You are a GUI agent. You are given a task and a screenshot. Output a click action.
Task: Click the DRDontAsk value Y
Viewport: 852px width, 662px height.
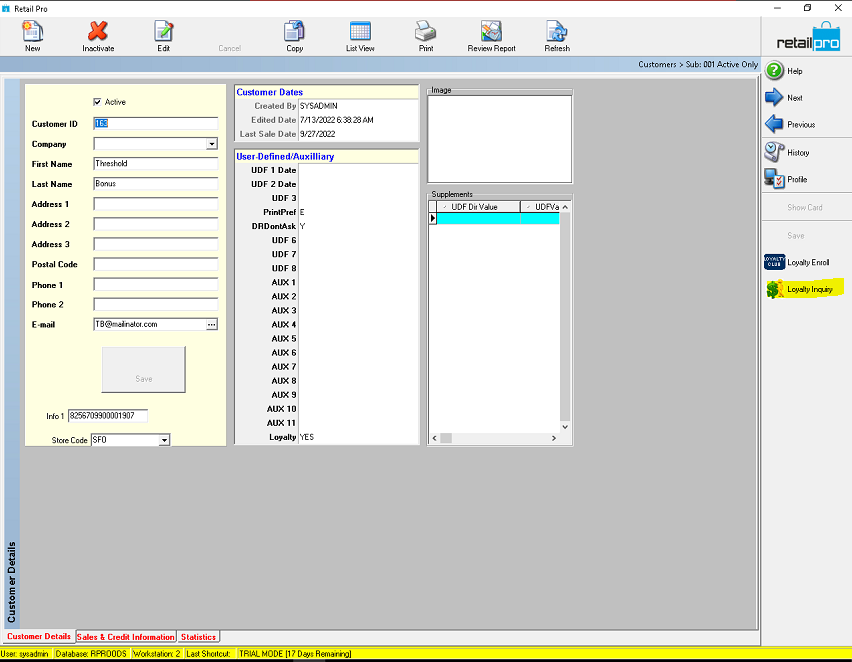pyautogui.click(x=302, y=226)
